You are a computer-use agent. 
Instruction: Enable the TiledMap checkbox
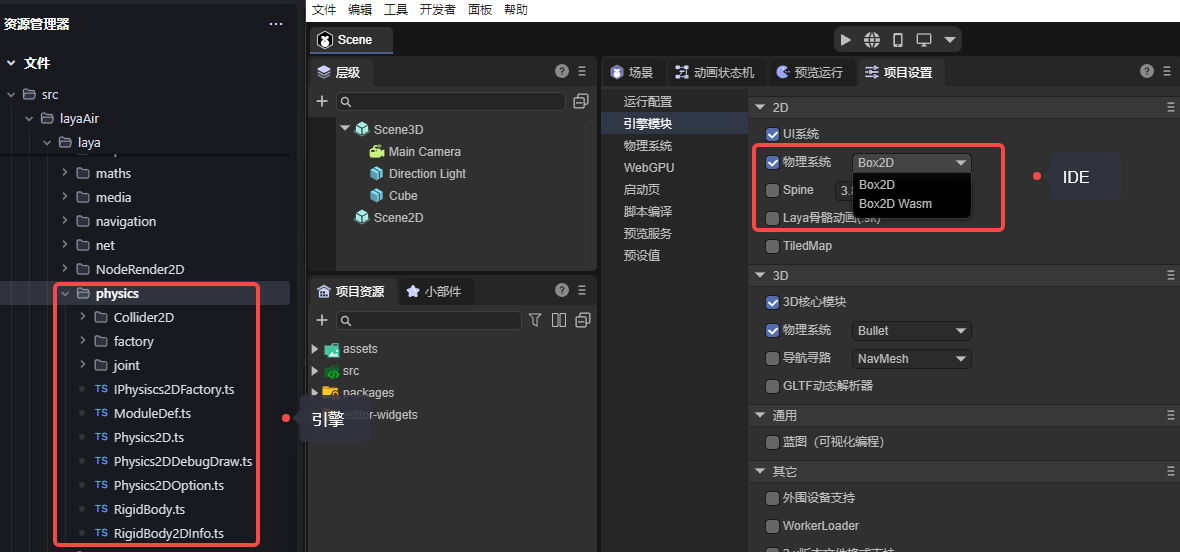(x=772, y=246)
